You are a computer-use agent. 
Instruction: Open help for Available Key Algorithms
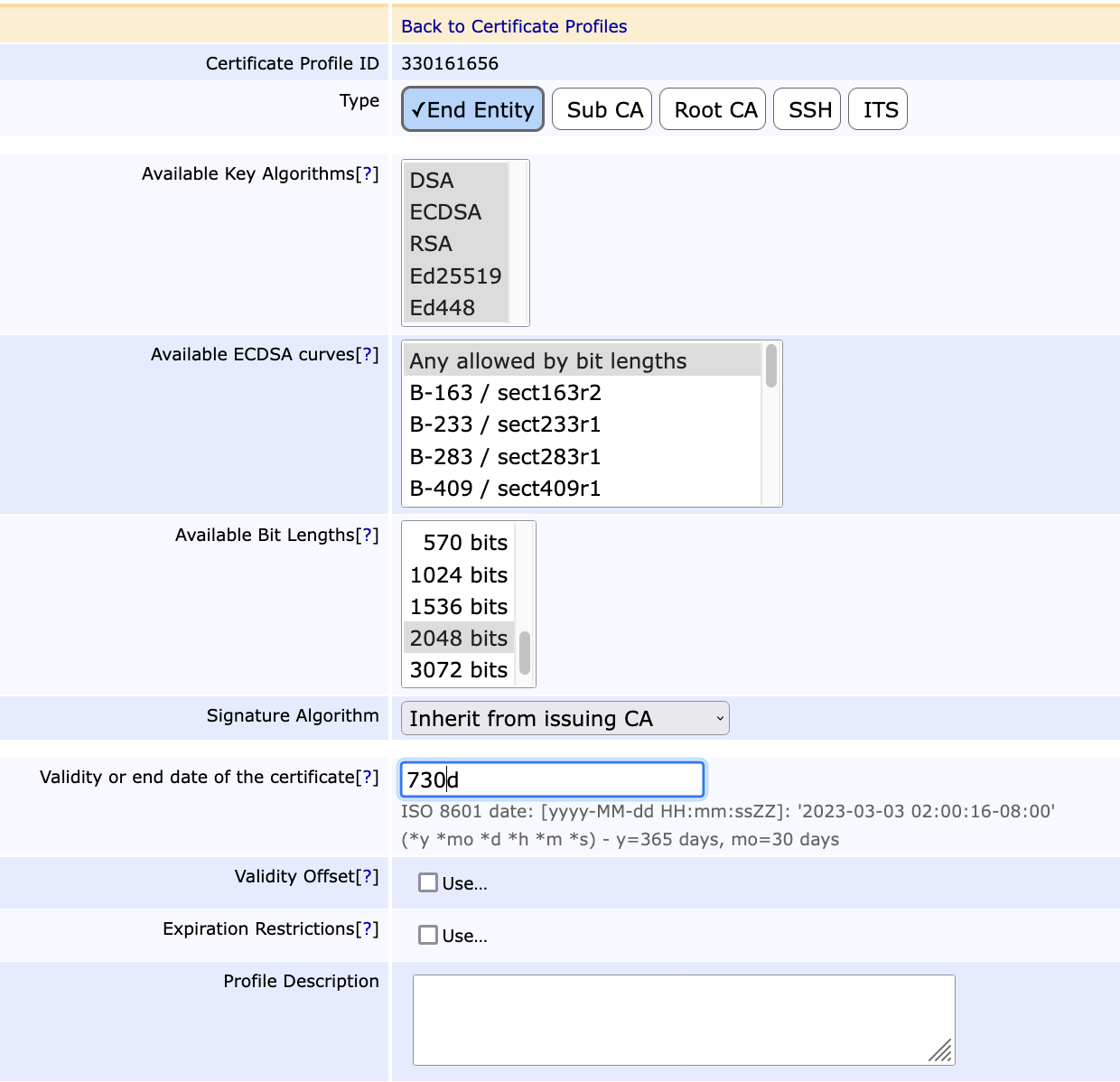click(x=367, y=174)
